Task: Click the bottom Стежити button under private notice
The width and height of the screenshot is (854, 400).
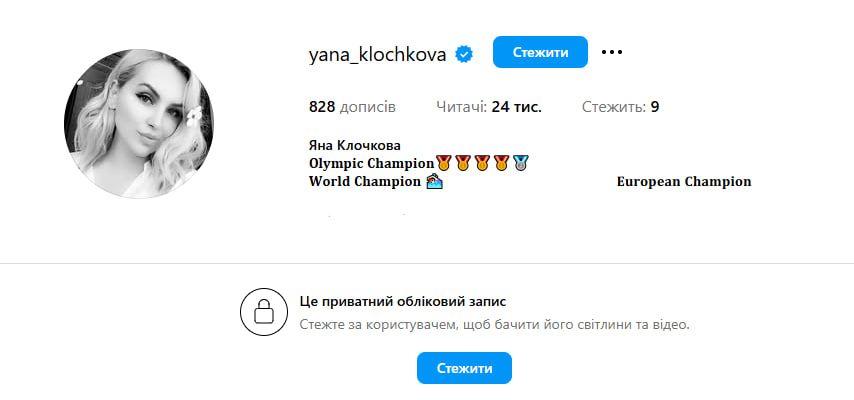Action: pos(465,368)
